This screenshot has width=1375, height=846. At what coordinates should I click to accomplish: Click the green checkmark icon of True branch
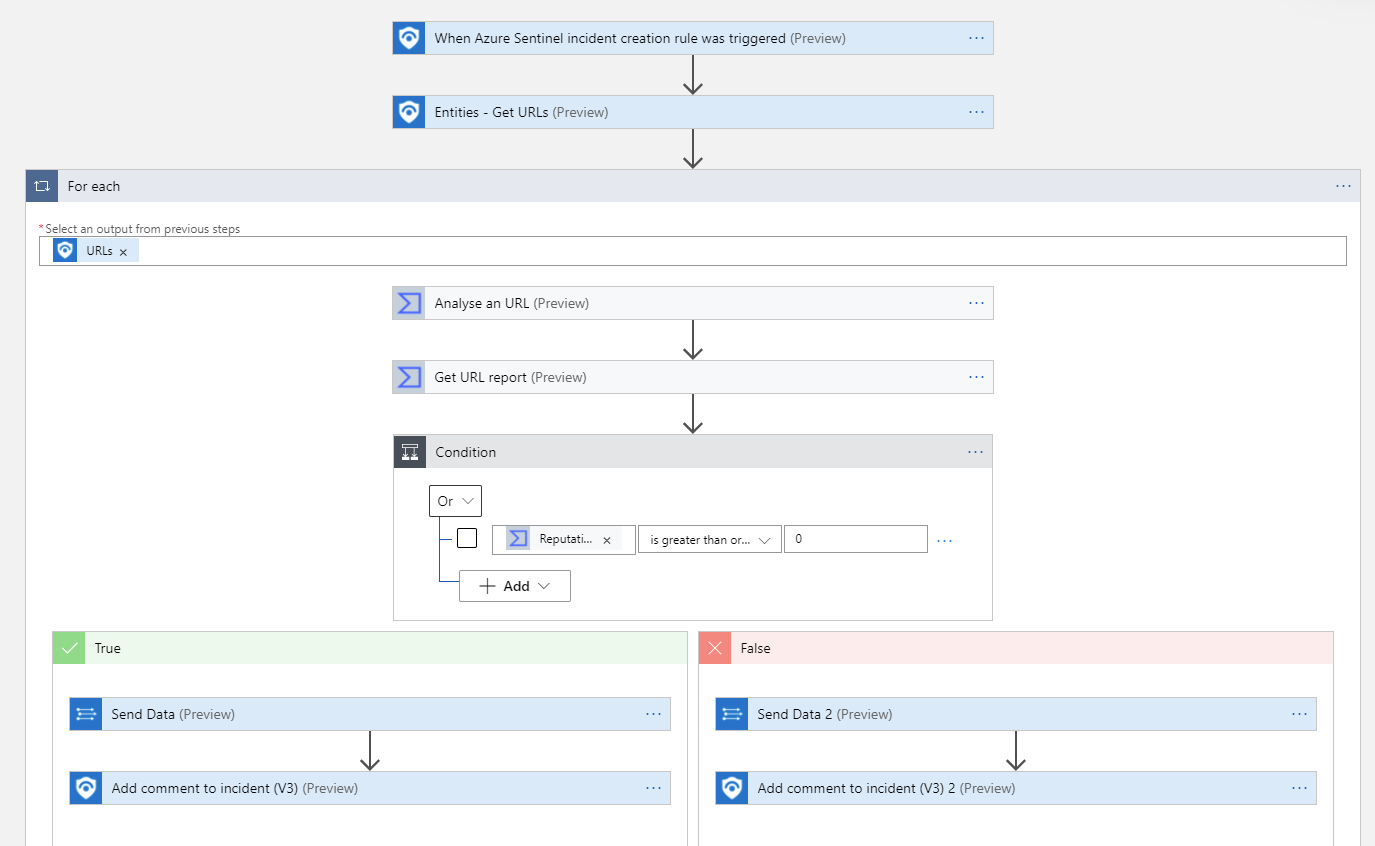(69, 648)
